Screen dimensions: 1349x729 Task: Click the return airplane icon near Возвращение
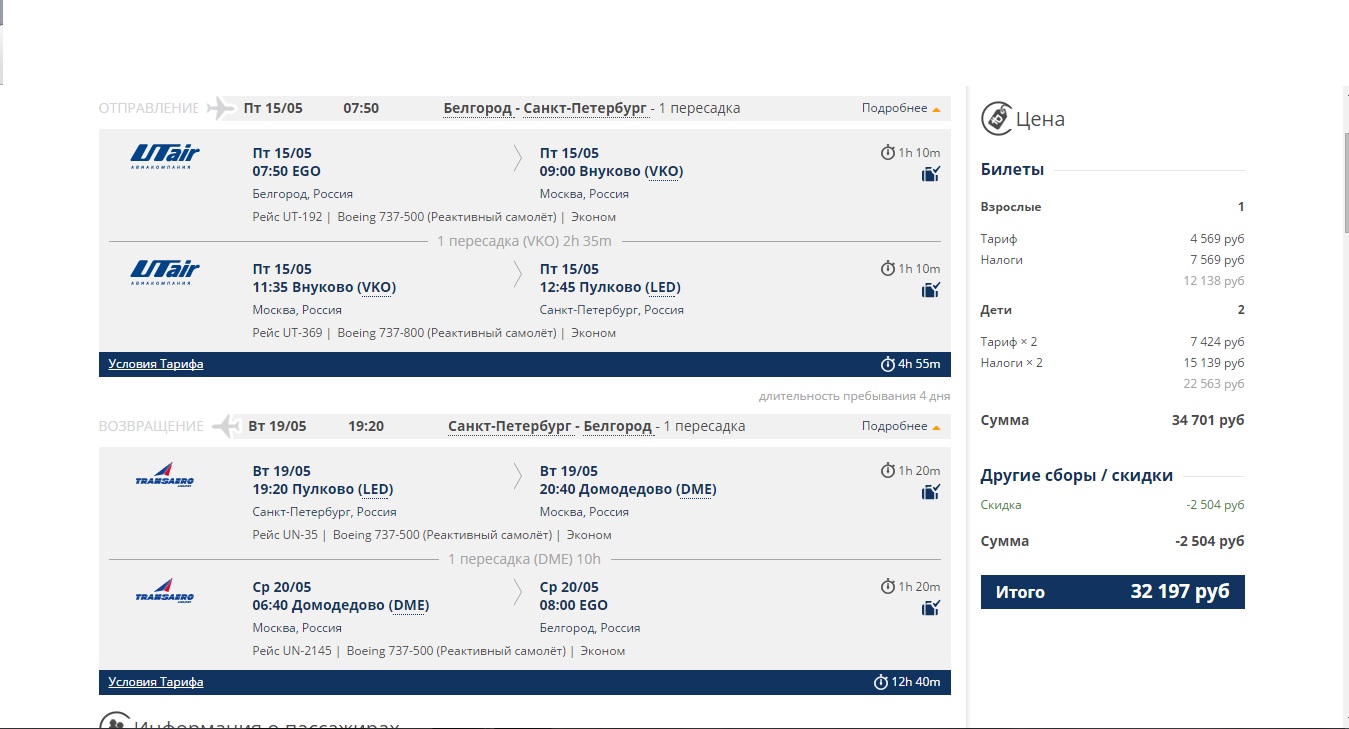click(x=226, y=426)
